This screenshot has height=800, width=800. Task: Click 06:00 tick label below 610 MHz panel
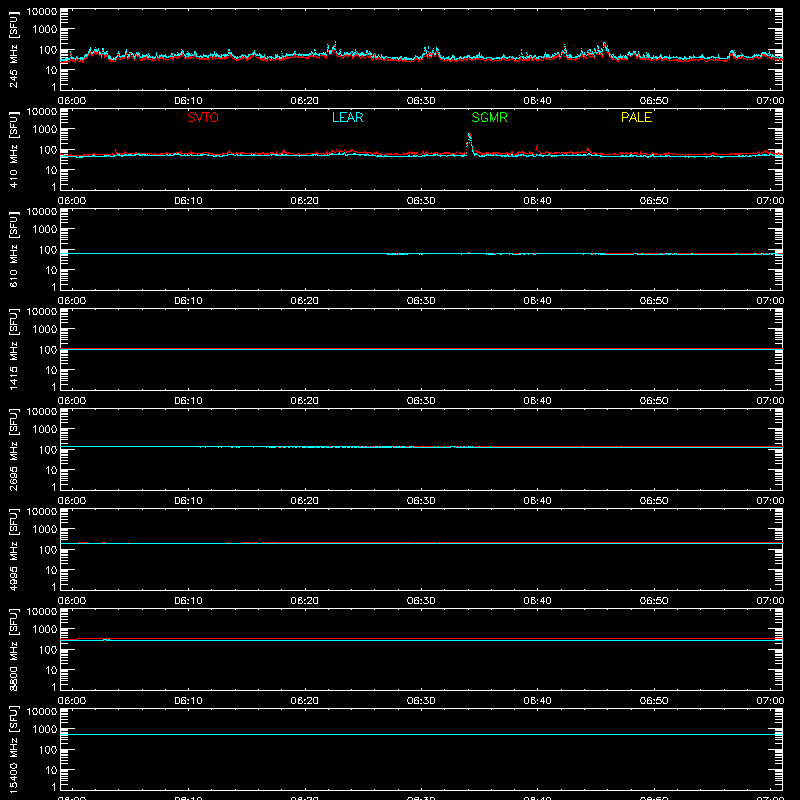[72, 301]
